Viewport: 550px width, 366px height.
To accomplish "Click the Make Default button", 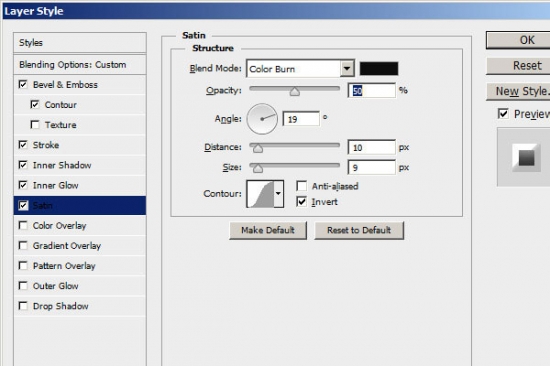I will click(x=268, y=230).
